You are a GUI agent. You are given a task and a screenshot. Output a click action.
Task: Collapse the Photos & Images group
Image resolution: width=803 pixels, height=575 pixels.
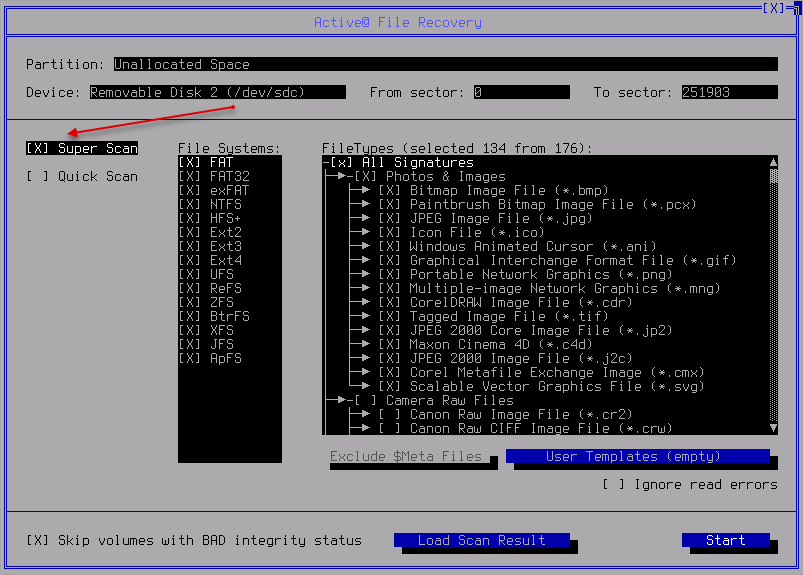coord(350,177)
